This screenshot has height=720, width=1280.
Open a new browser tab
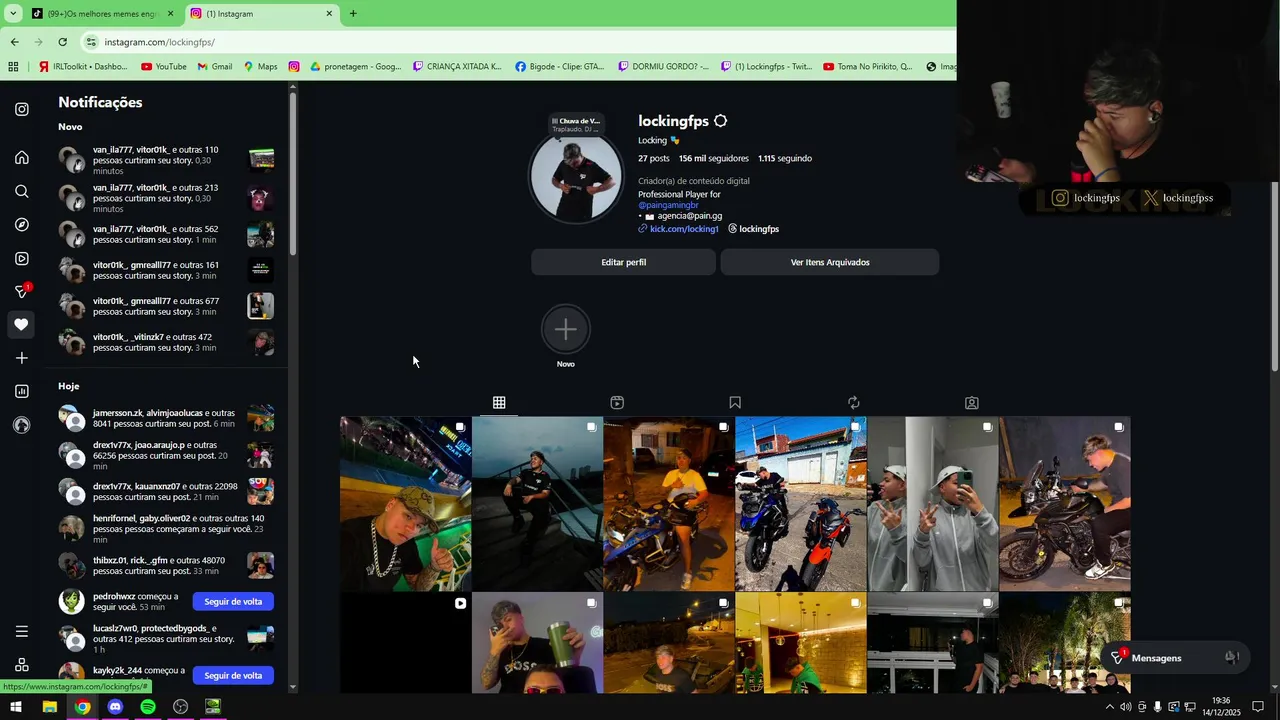353,14
